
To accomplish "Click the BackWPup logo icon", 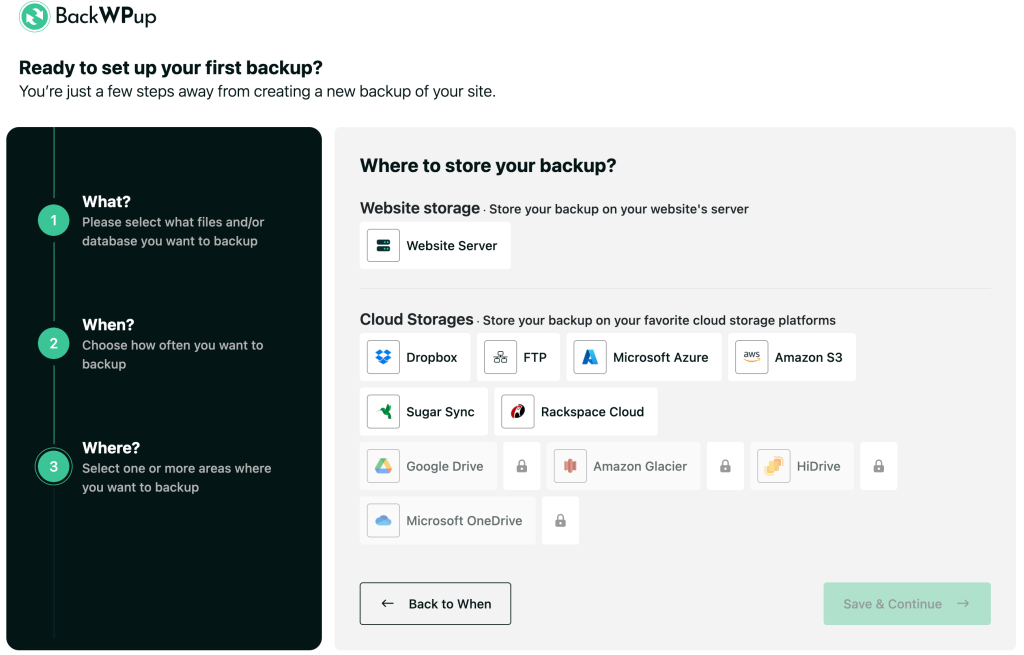I will [35, 16].
